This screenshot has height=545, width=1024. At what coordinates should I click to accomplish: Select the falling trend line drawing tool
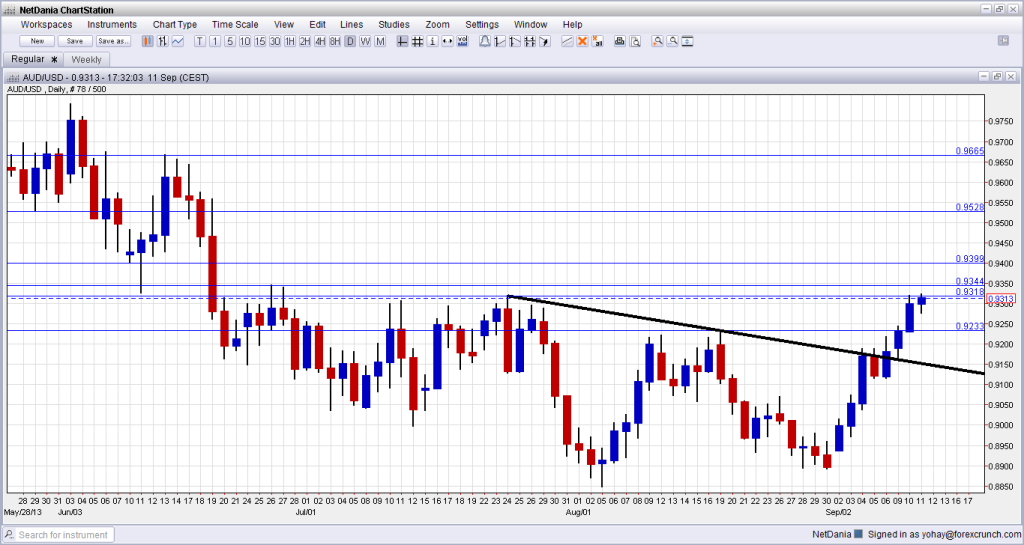(515, 41)
